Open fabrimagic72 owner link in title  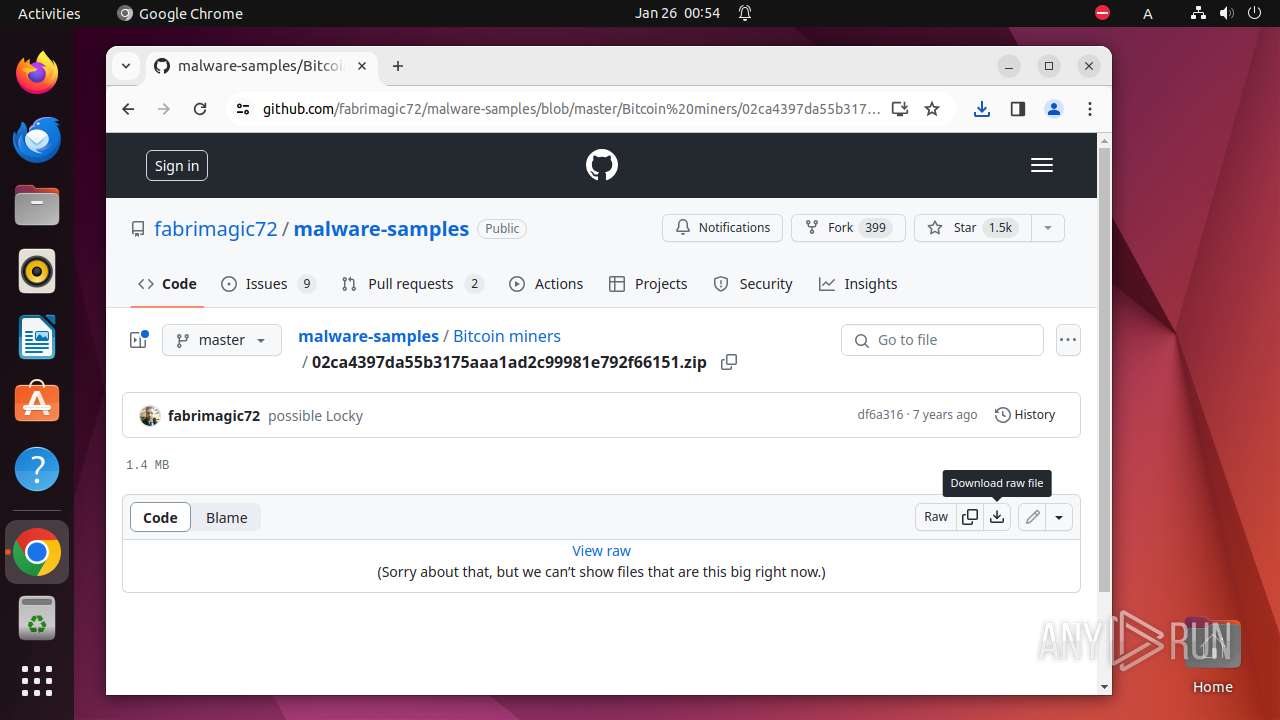(x=216, y=229)
